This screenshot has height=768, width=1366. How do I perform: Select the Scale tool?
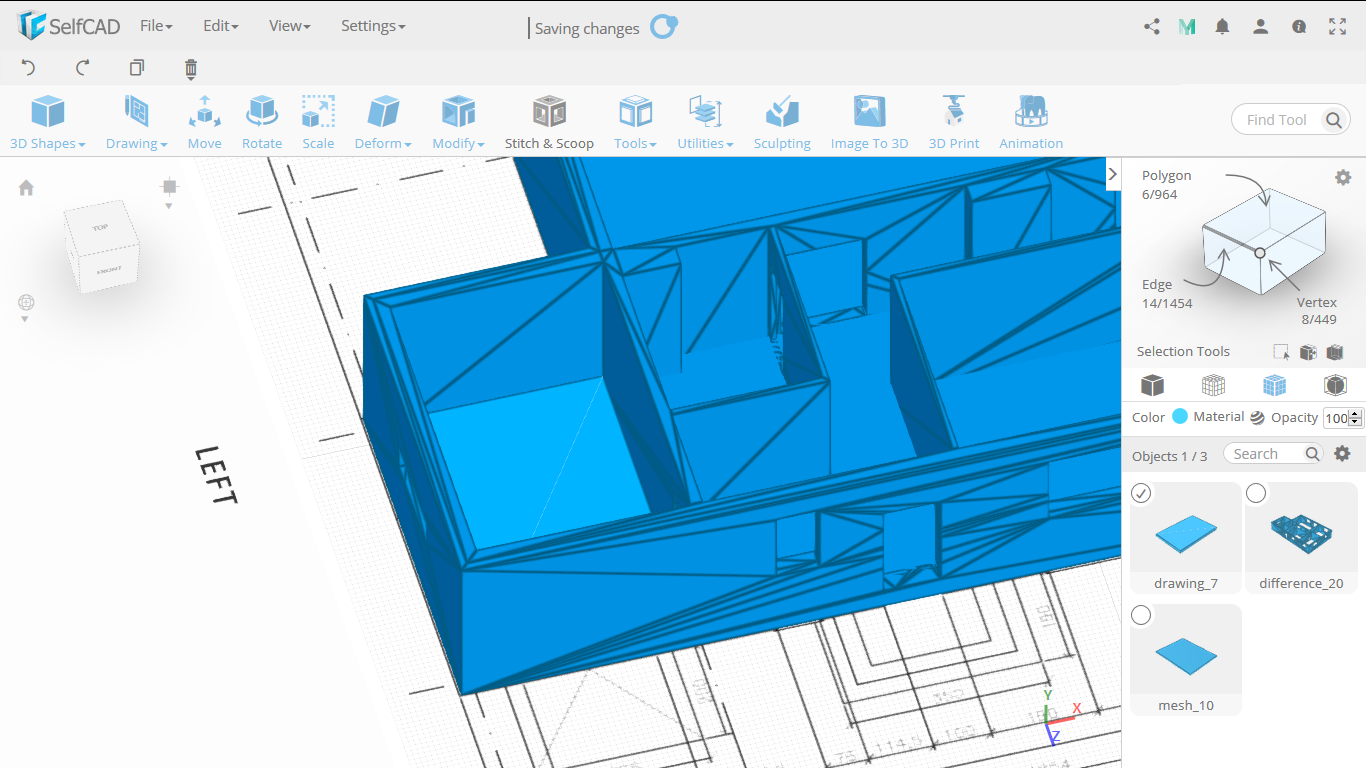point(318,122)
